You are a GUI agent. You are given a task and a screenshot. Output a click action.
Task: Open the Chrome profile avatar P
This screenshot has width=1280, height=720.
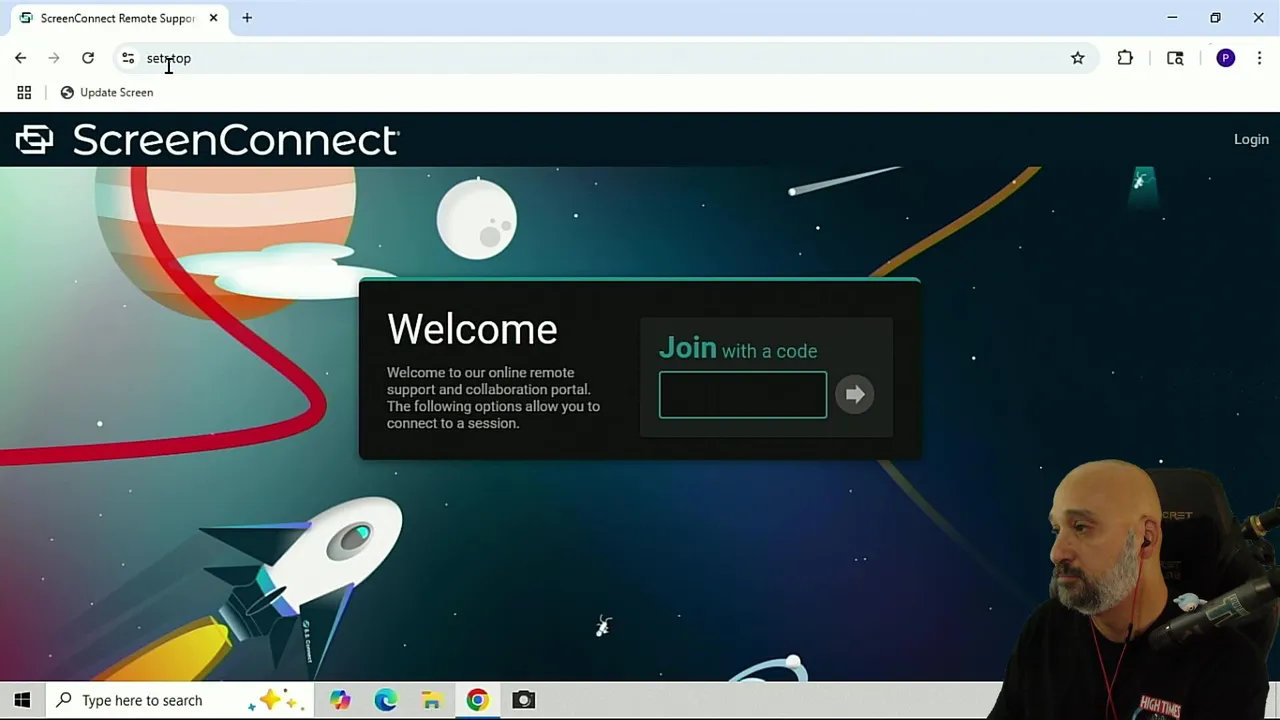pyautogui.click(x=1225, y=58)
